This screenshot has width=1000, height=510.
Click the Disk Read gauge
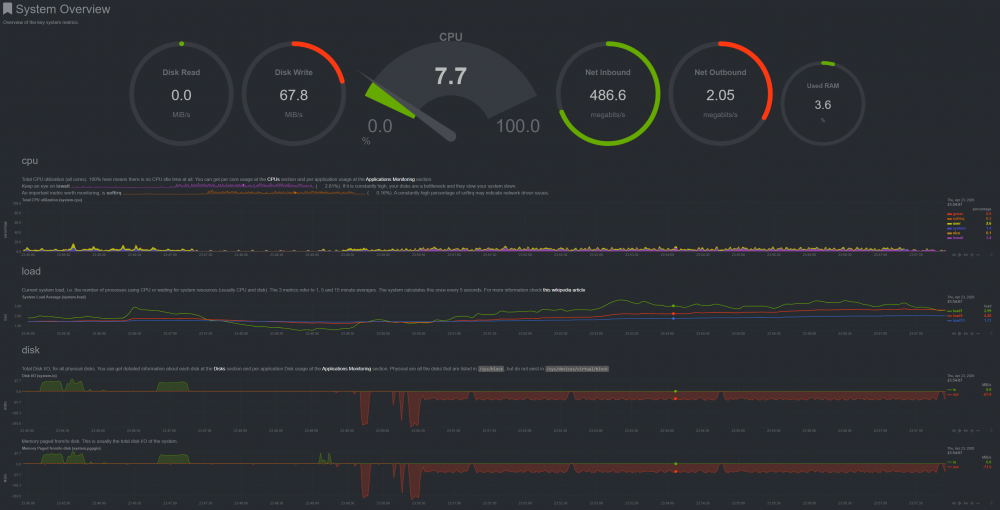(x=181, y=94)
